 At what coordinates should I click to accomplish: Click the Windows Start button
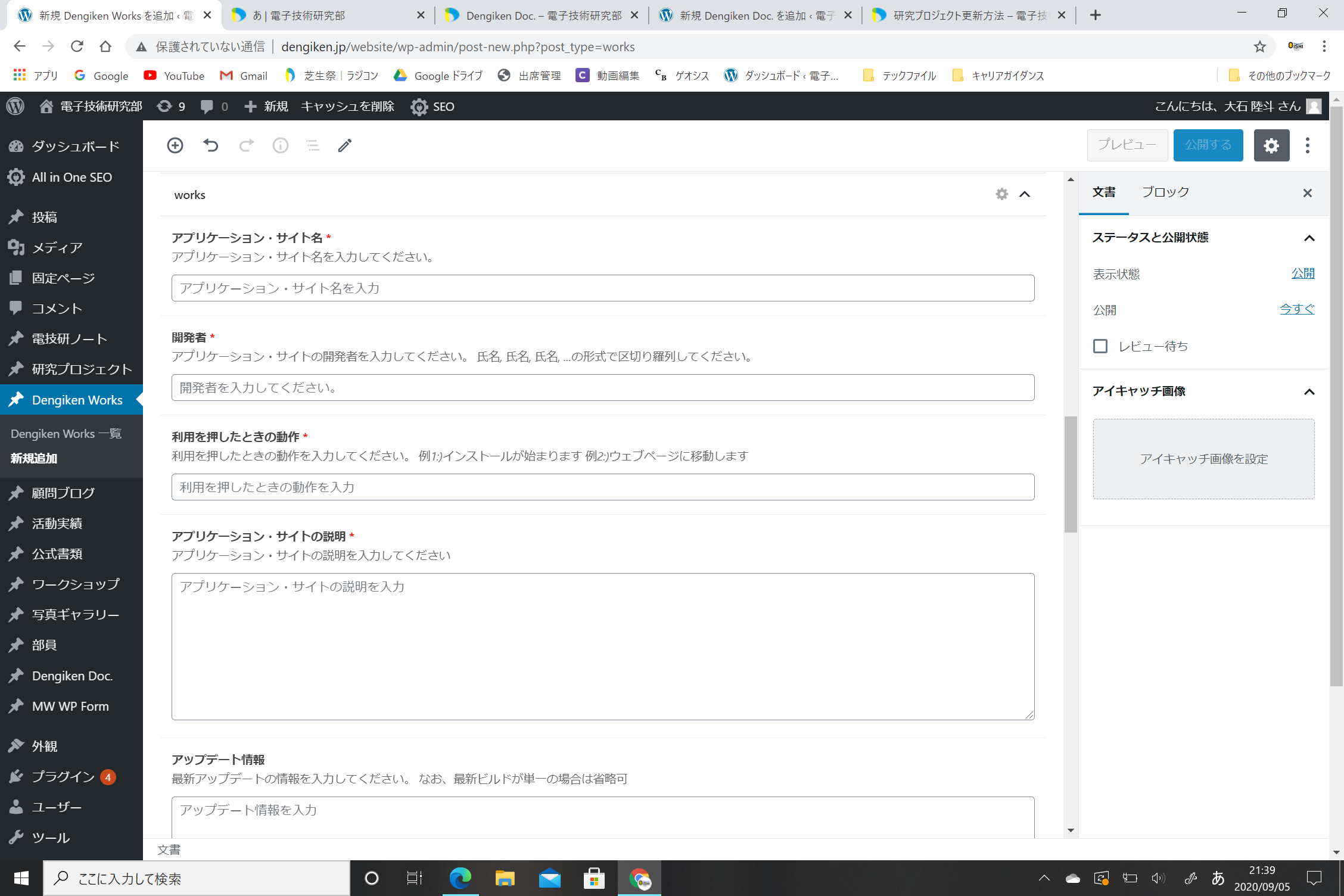click(21, 878)
